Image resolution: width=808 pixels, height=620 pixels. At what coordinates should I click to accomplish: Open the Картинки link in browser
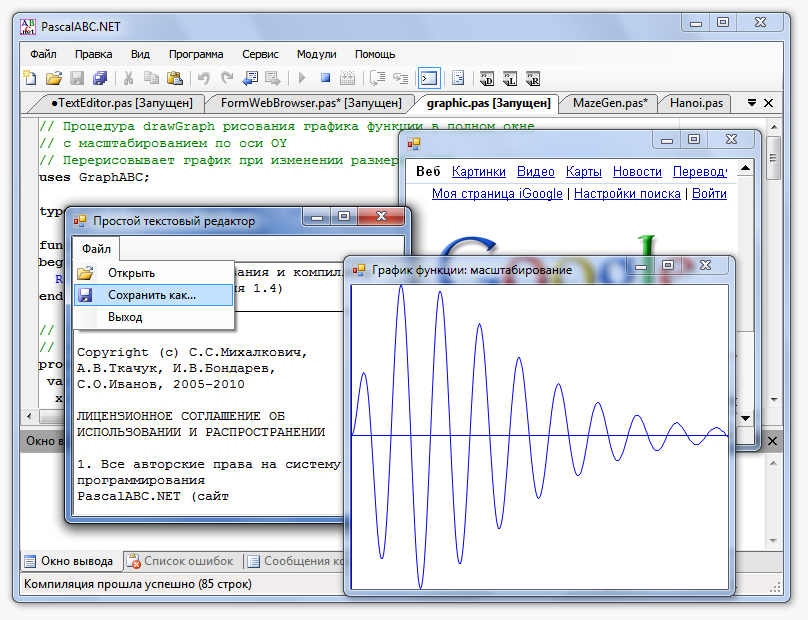[478, 171]
